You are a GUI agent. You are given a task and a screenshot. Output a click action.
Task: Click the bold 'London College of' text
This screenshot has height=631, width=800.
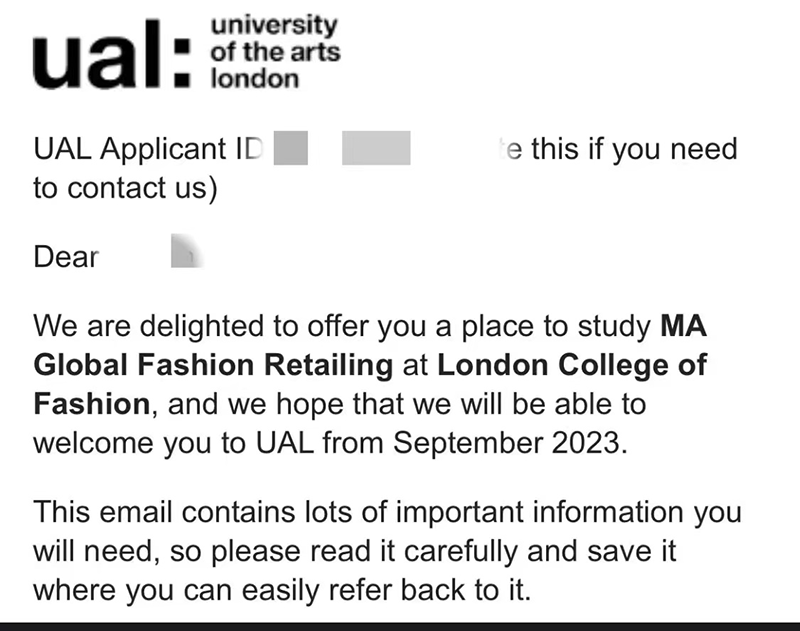[572, 365]
